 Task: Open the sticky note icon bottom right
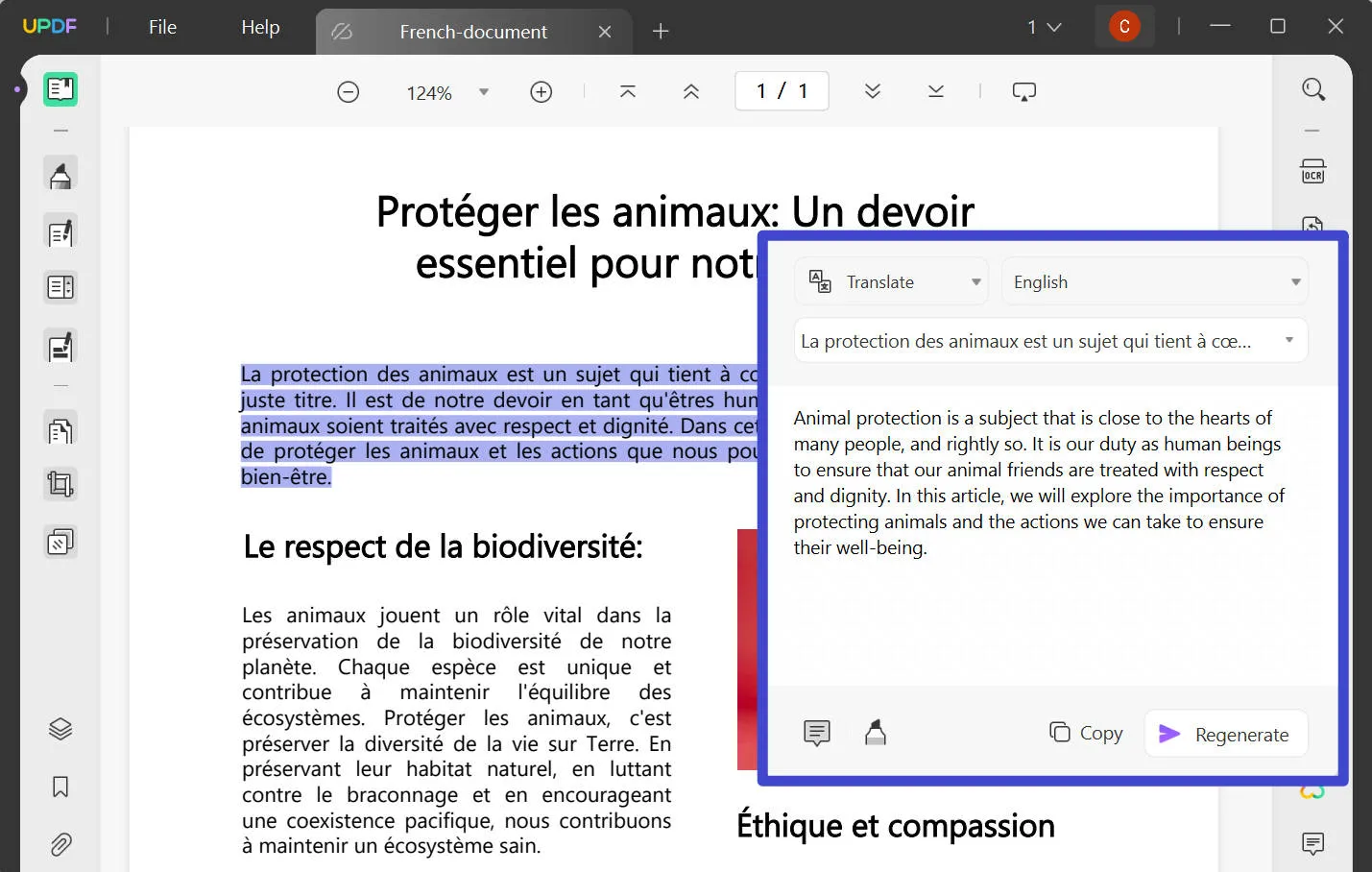pyautogui.click(x=1312, y=844)
